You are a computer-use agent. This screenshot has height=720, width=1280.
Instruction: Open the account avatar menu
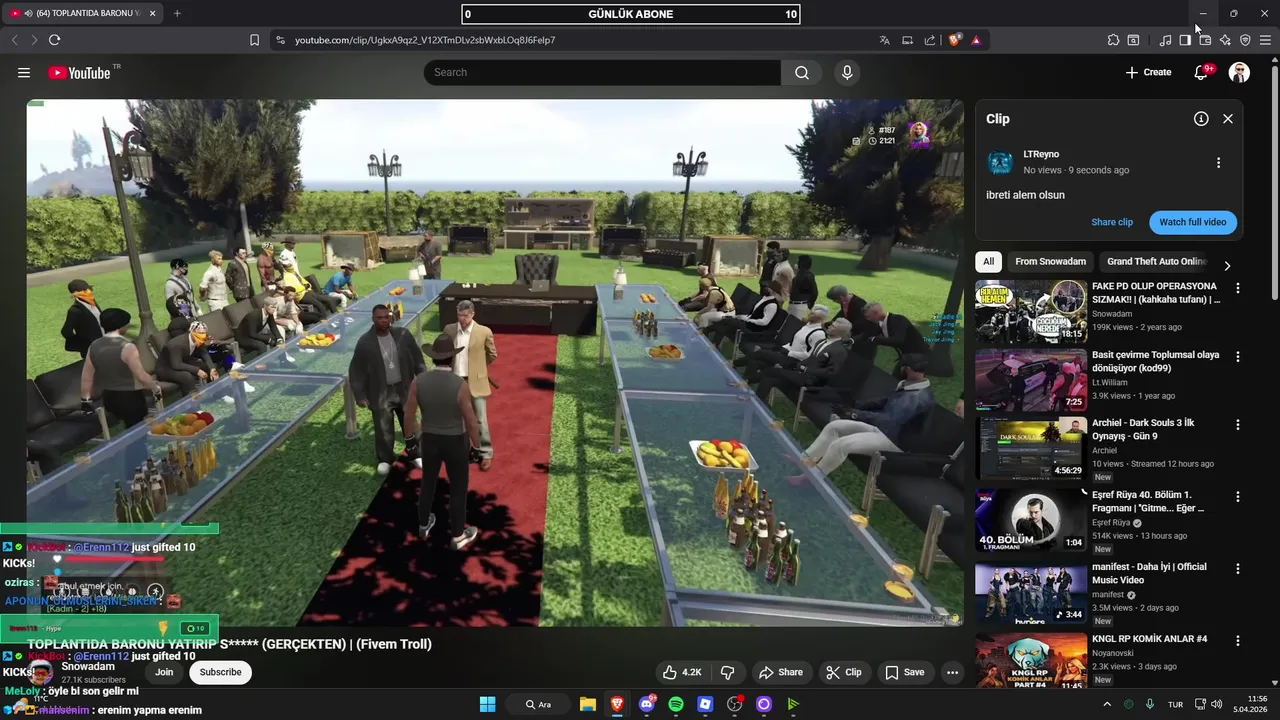[1239, 72]
